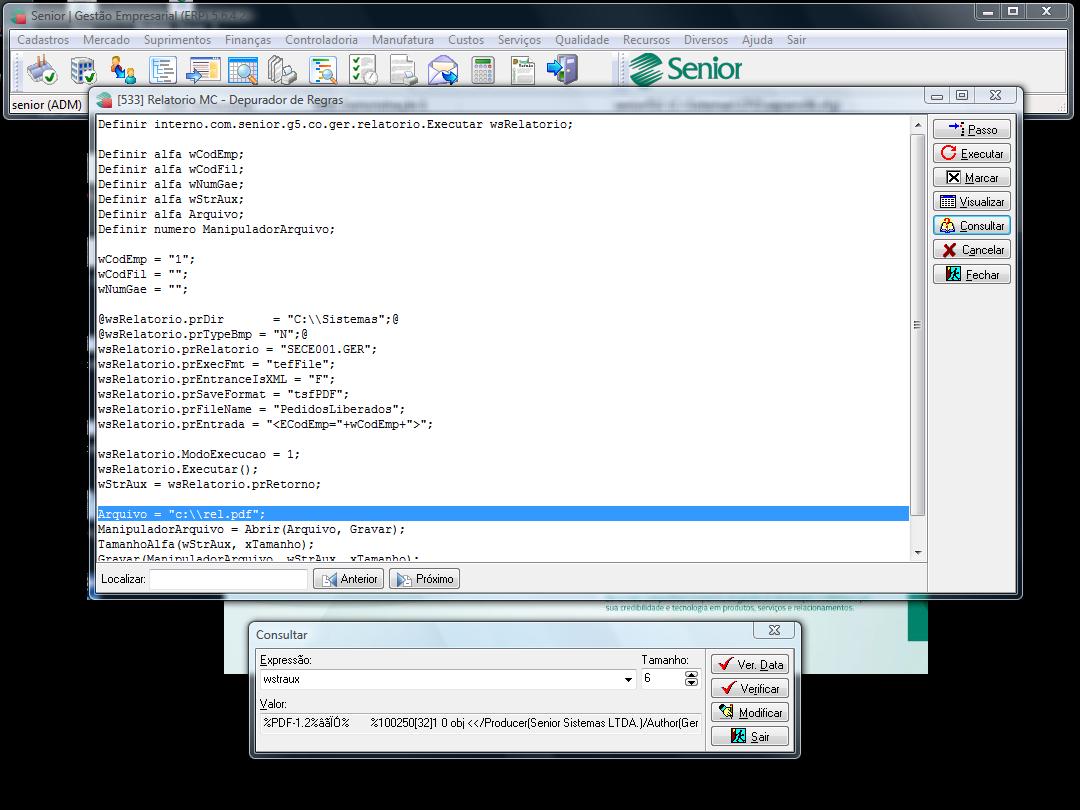
Task: Open the Suprimentos menu
Action: [x=177, y=40]
